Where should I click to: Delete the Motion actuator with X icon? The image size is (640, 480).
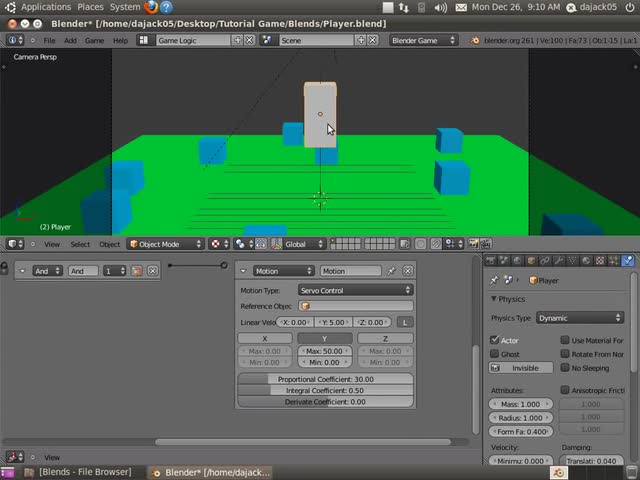(407, 271)
